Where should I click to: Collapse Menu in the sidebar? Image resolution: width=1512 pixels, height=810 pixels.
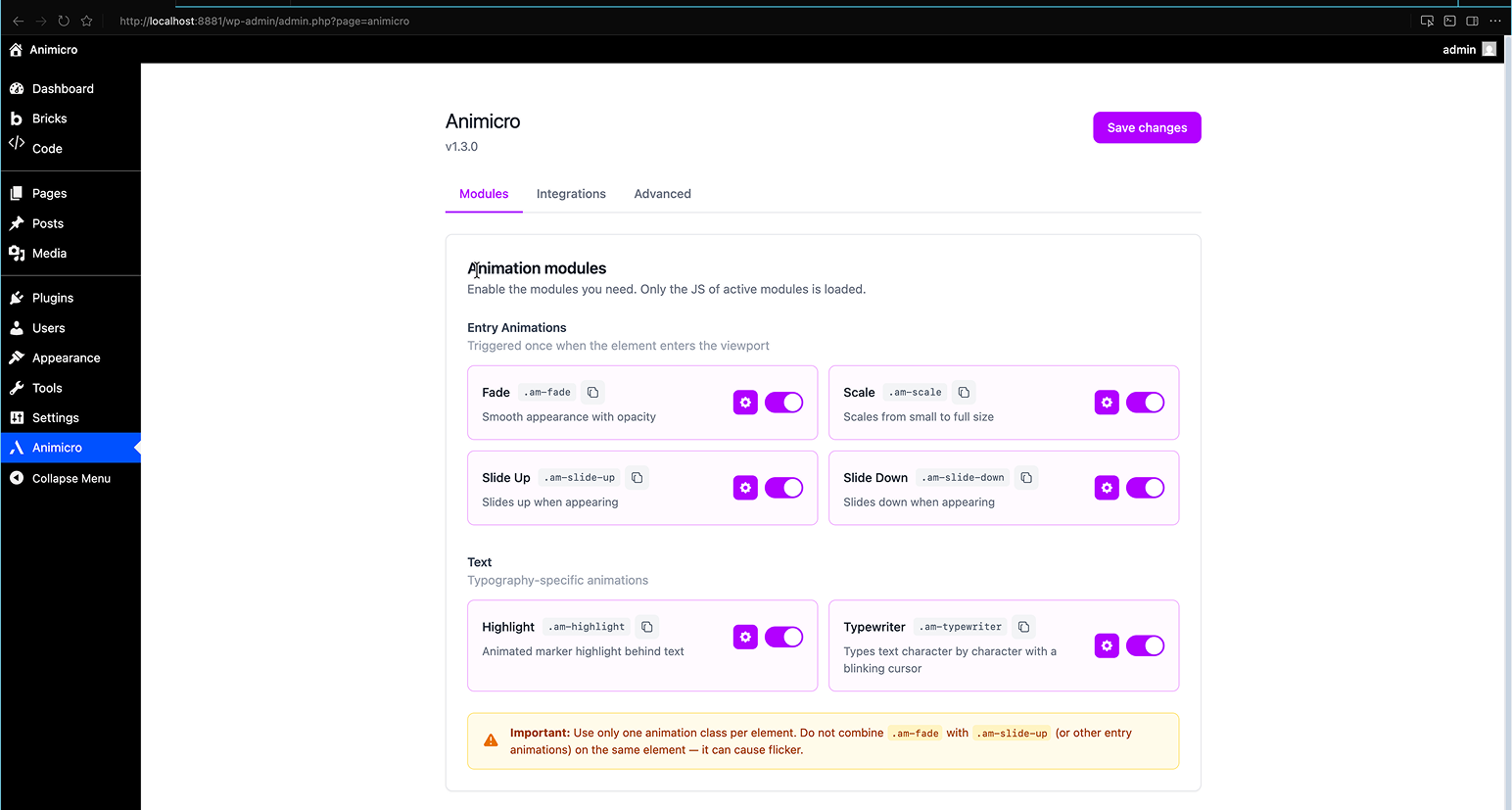(x=71, y=479)
